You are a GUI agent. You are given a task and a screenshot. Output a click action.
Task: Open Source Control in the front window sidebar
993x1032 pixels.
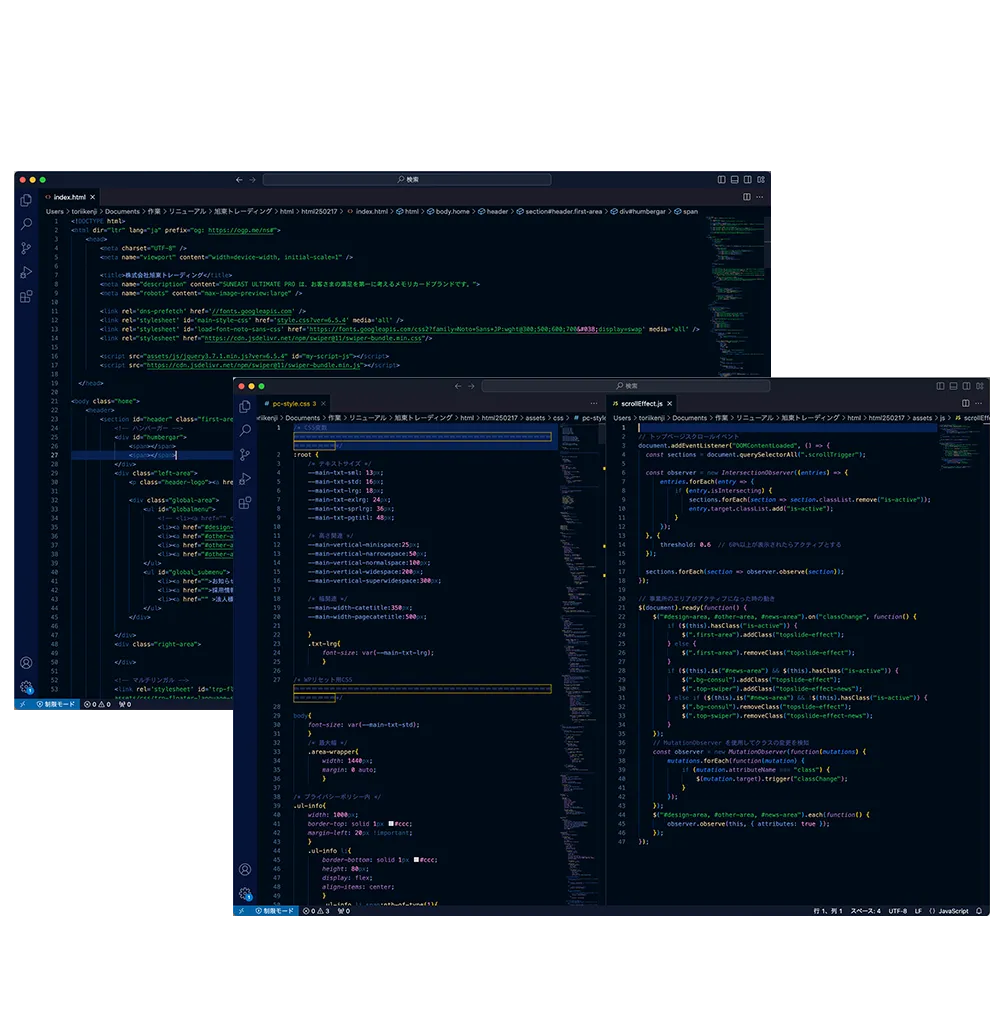click(245, 455)
